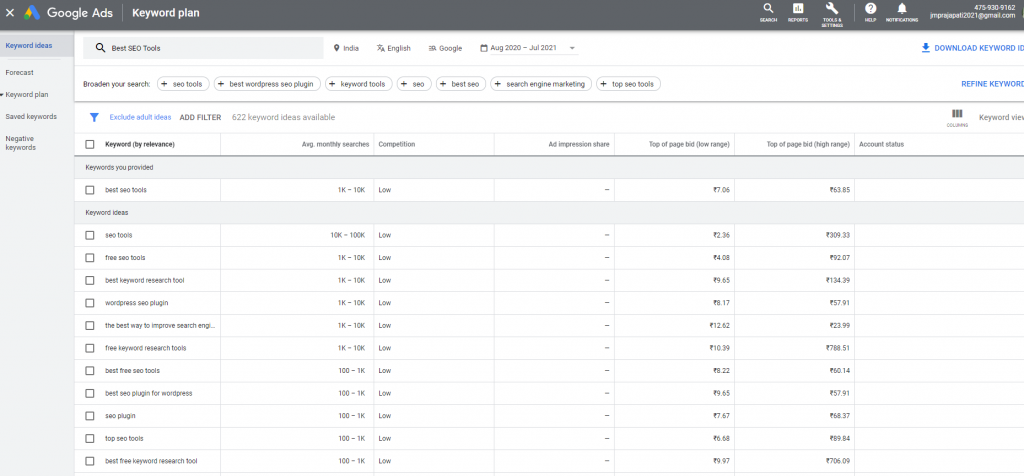Click the '10K – 100K' searches value

pyautogui.click(x=347, y=235)
